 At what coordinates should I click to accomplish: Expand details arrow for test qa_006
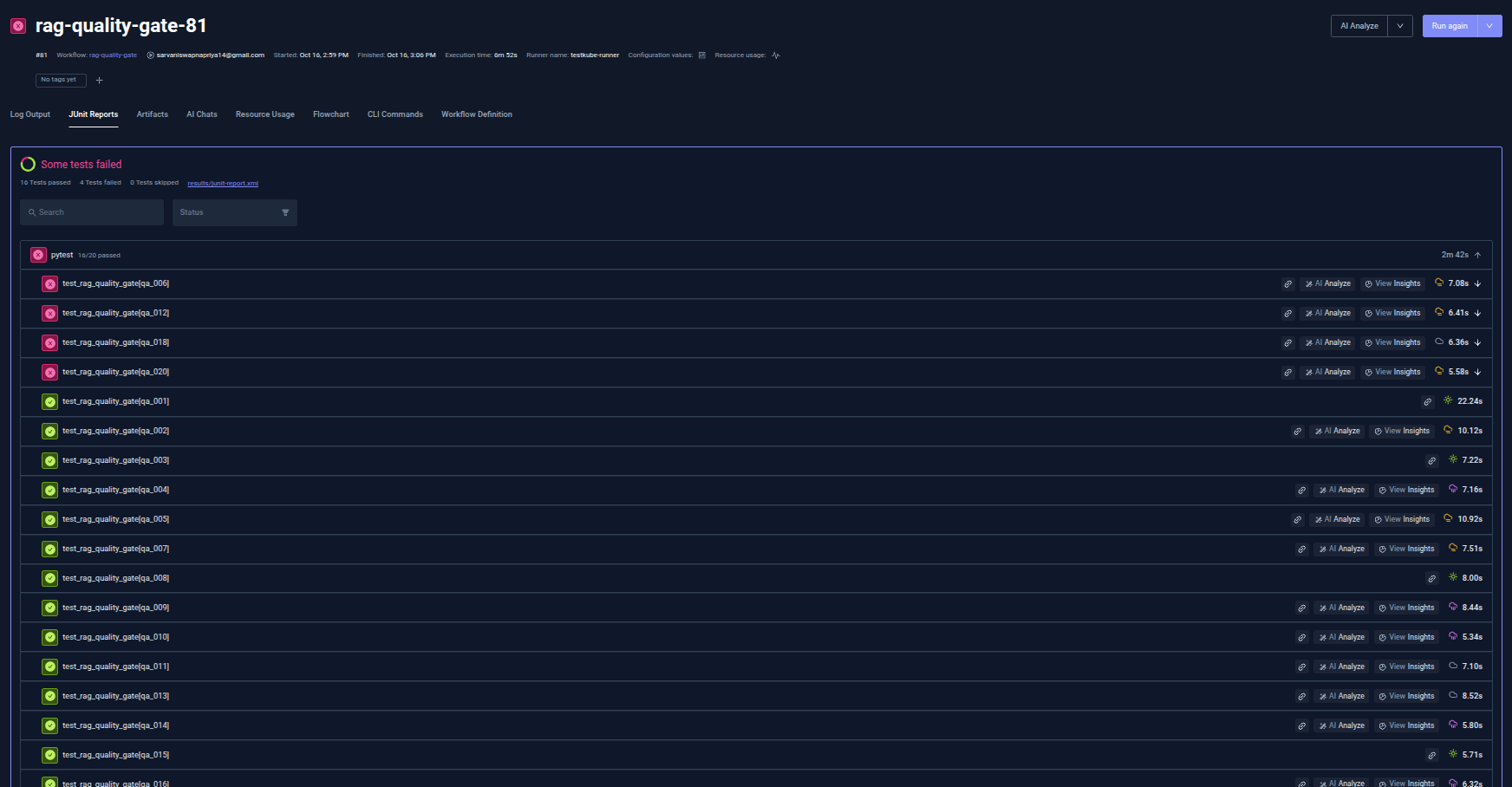(x=1477, y=283)
